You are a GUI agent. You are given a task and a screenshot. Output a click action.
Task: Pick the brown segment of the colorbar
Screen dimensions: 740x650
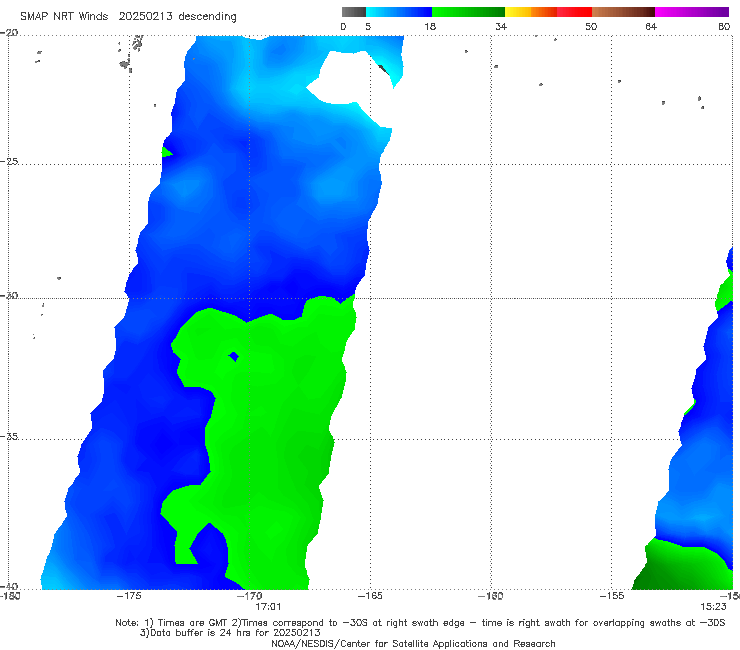point(623,12)
